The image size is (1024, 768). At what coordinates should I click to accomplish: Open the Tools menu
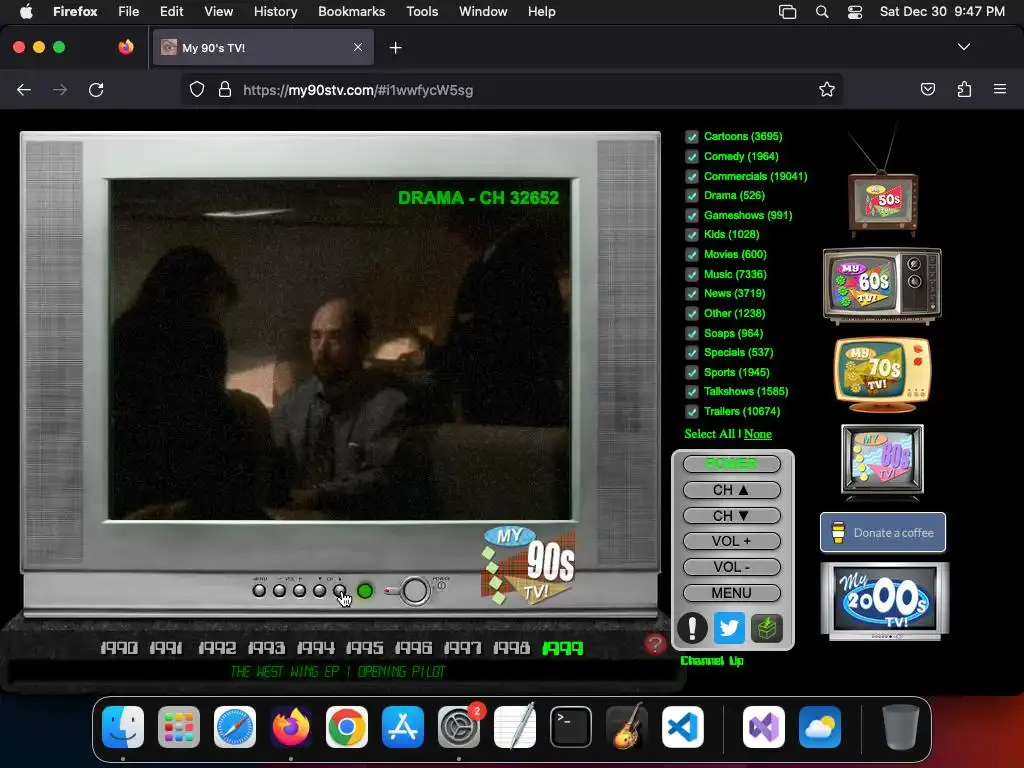(422, 12)
